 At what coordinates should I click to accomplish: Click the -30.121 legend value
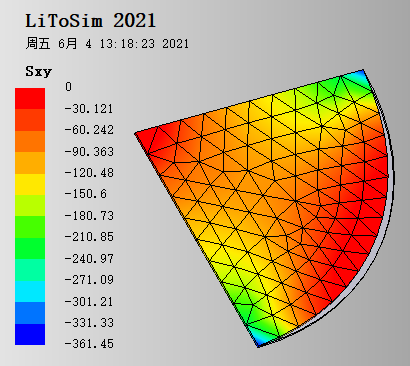[x=89, y=109]
